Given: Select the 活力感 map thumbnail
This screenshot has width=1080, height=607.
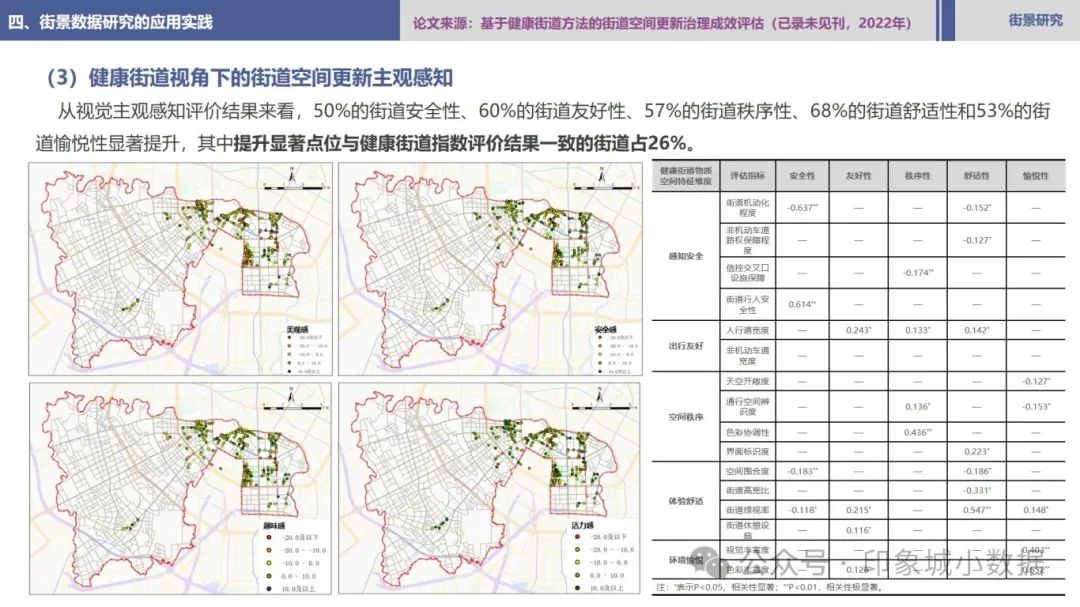Looking at the screenshot, I should 489,488.
